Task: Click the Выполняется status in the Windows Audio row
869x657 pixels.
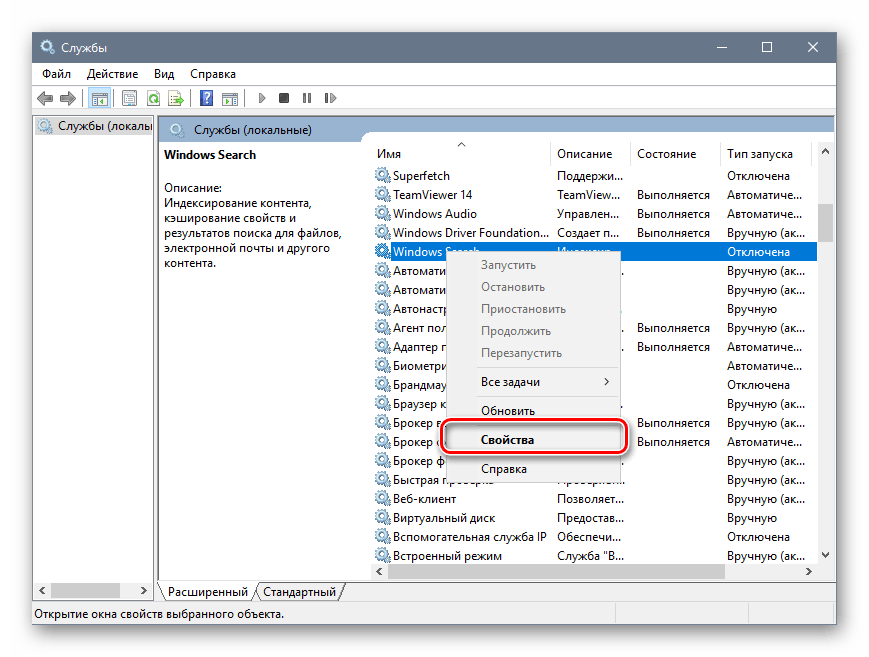Action: point(673,214)
